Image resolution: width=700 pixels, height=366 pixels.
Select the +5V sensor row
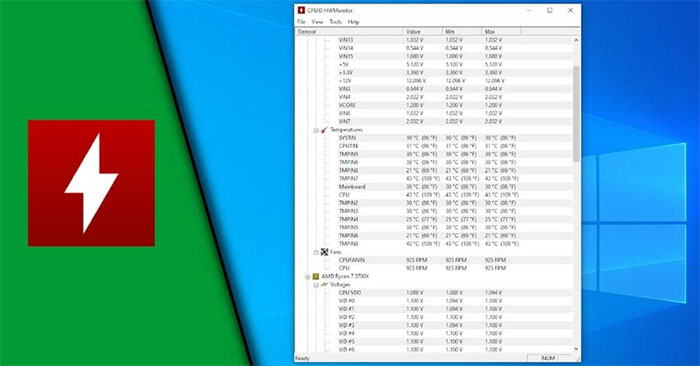coord(434,65)
